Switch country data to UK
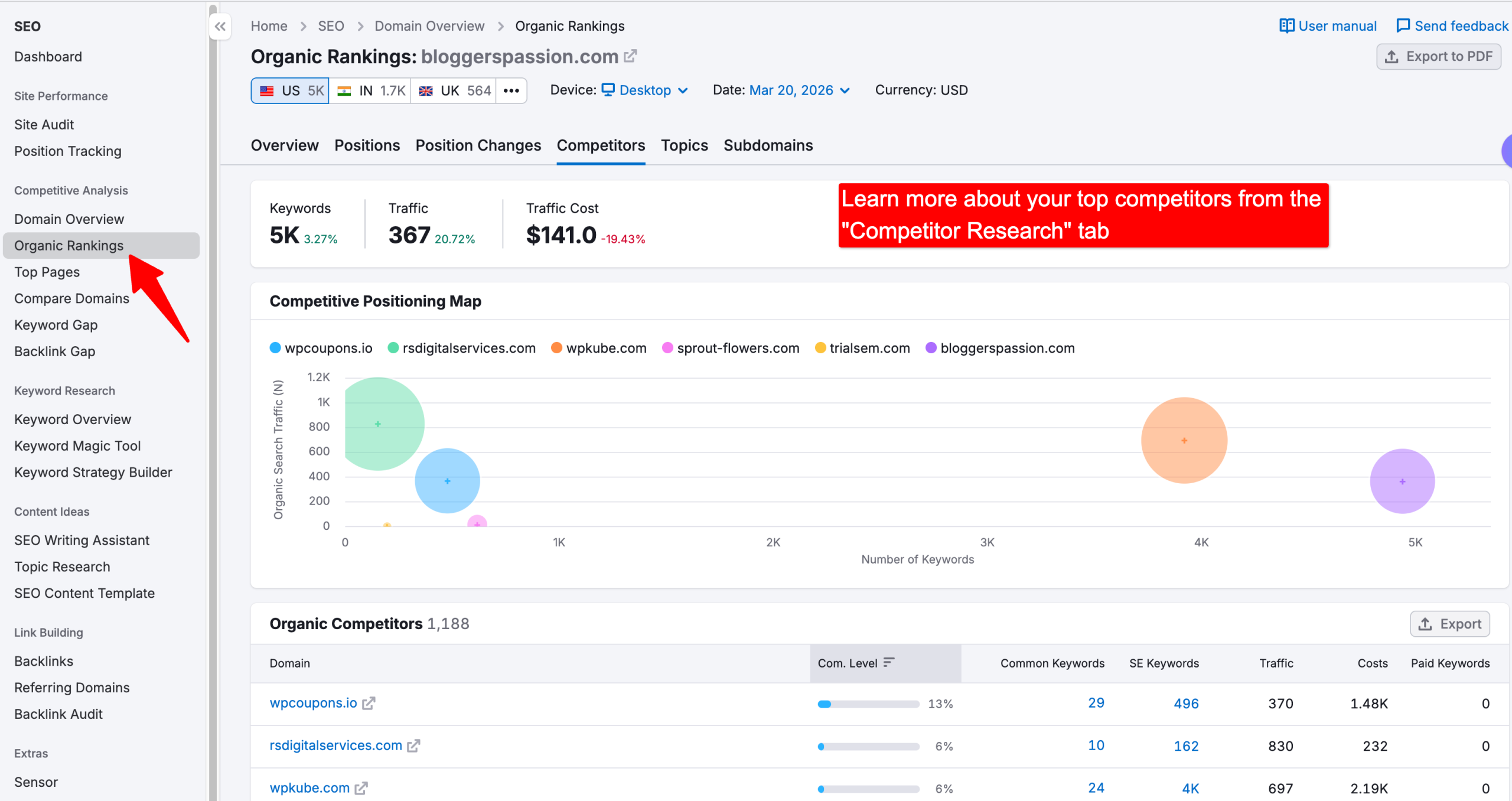The image size is (1512, 801). 452,90
